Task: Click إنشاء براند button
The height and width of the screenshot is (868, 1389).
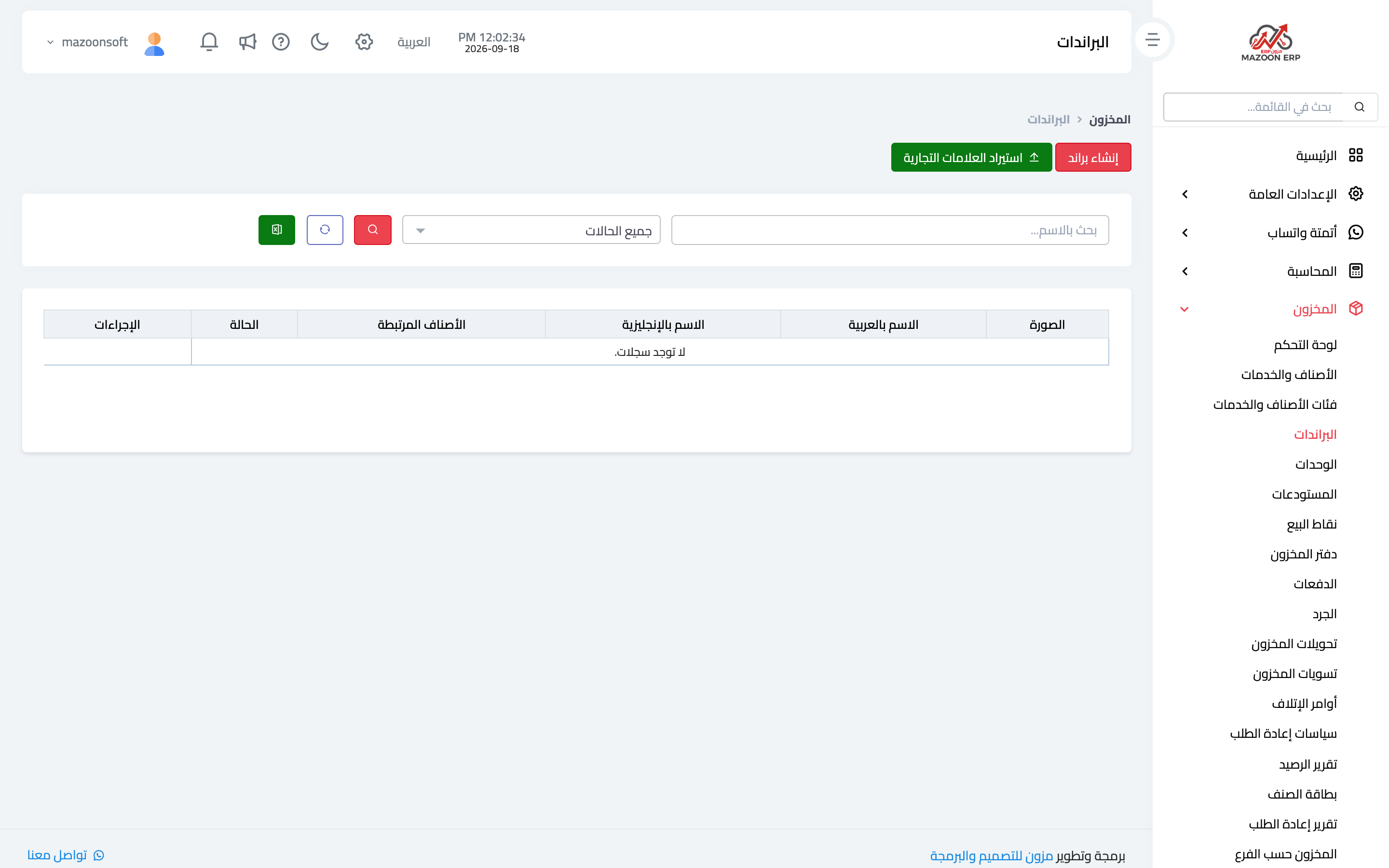Action: coord(1093,157)
